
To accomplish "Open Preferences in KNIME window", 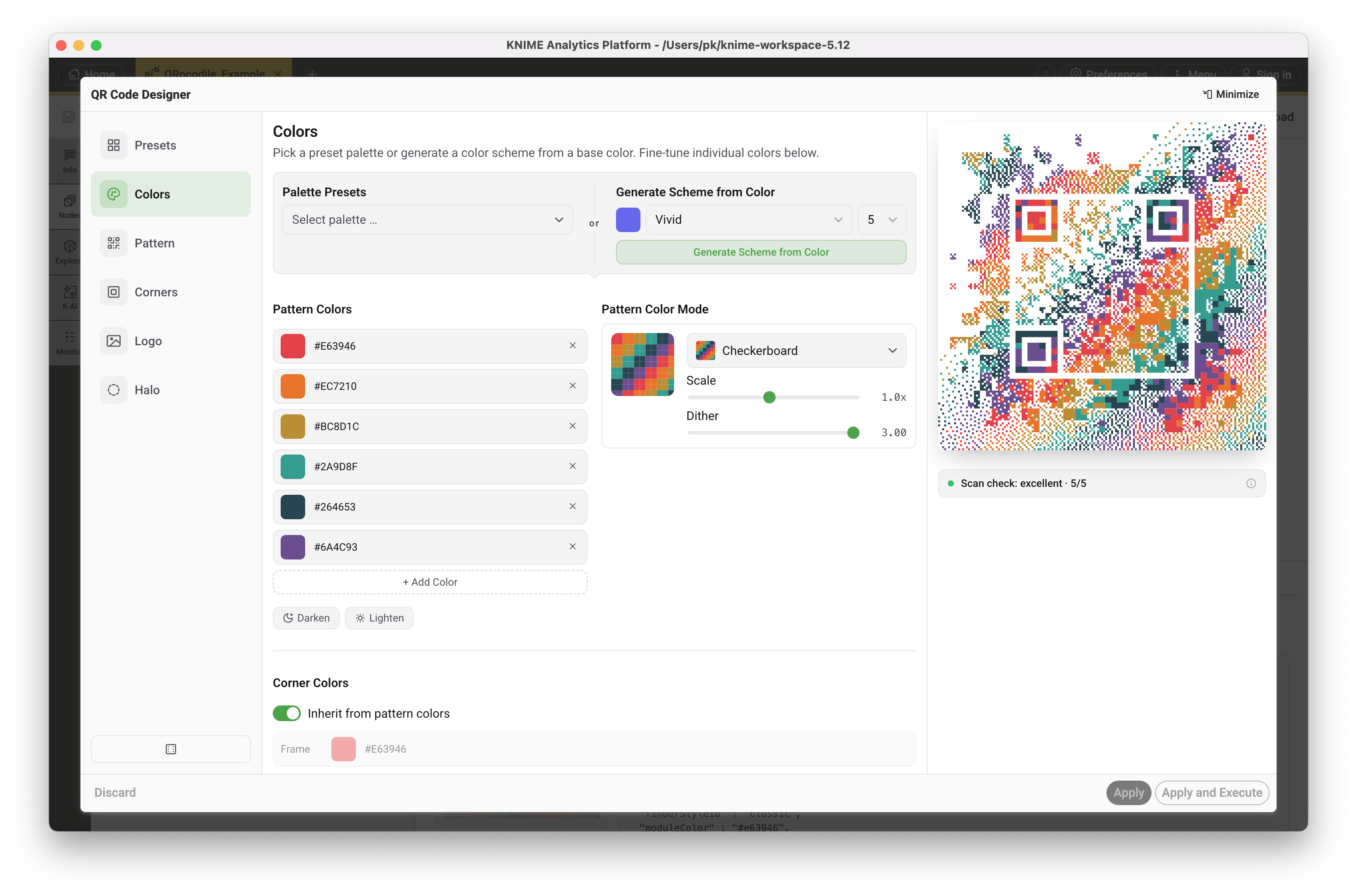I will (x=1108, y=74).
